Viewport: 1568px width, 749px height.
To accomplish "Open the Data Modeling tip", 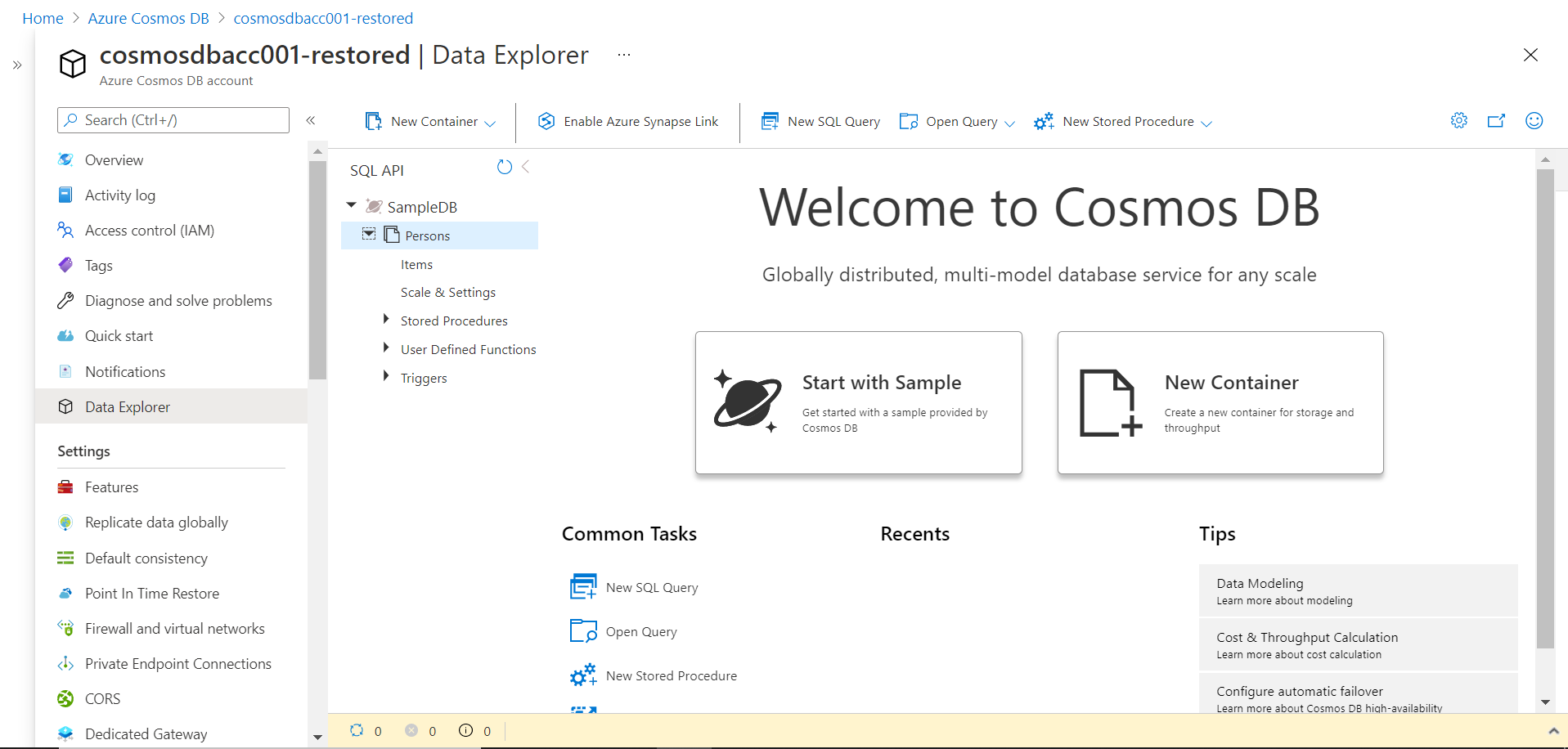I will (1358, 590).
